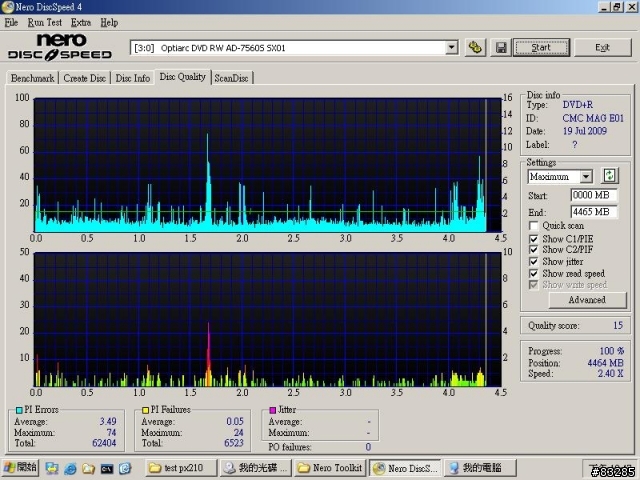Click the Start MB input field
The image size is (640, 480).
(593, 195)
